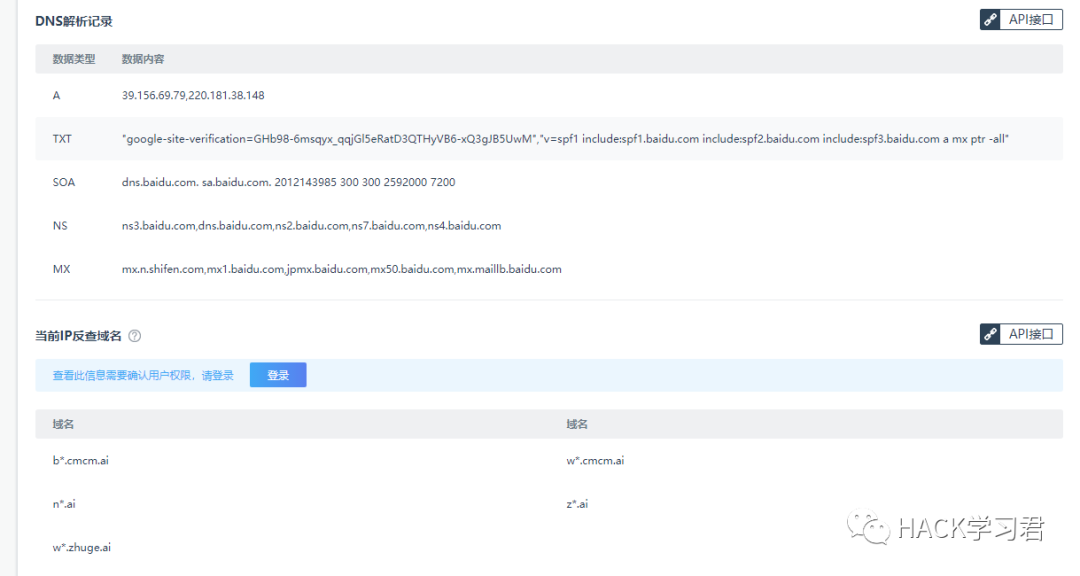Click the MX record type cell
1080x576 pixels.
61,269
